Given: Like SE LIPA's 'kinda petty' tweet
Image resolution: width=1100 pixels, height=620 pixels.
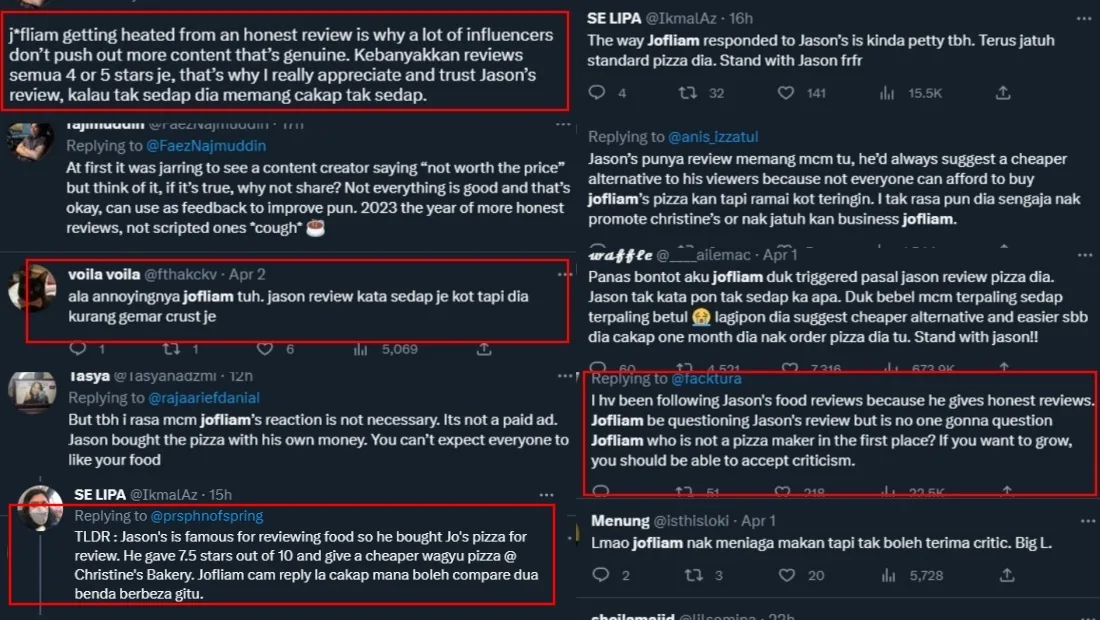Looking at the screenshot, I should coord(787,93).
